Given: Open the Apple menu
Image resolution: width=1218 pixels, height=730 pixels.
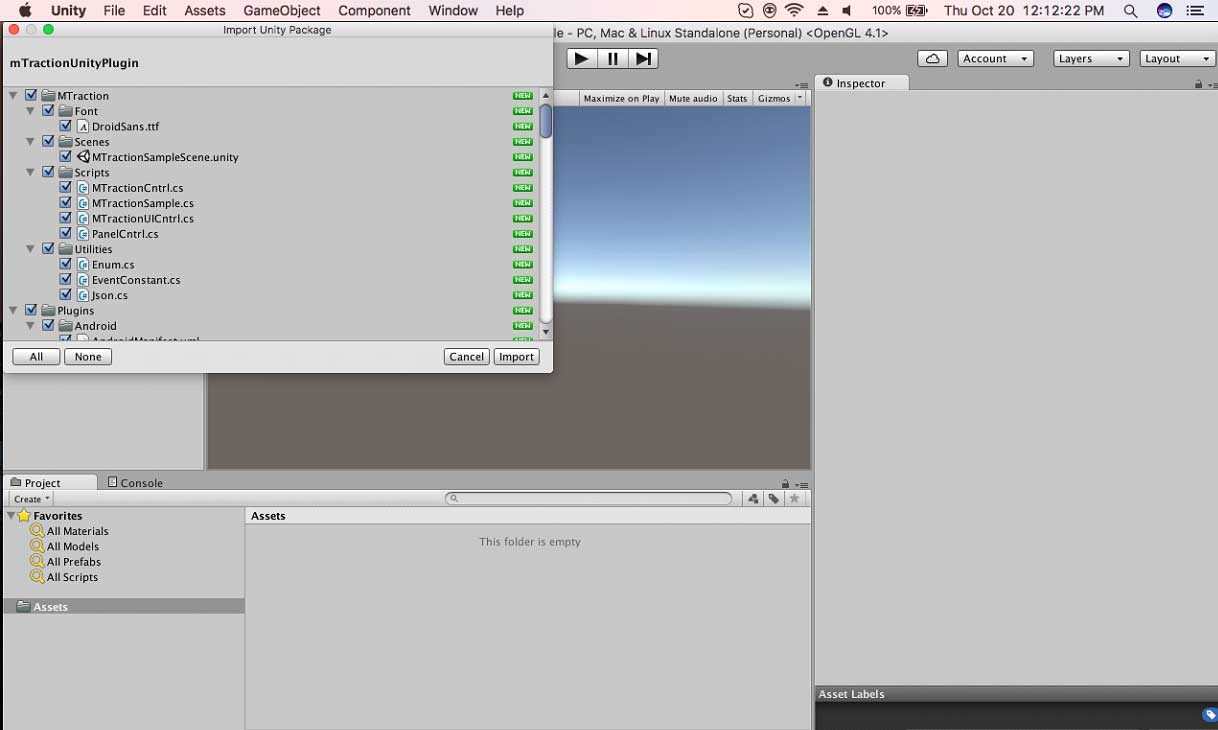Looking at the screenshot, I should click(x=25, y=11).
